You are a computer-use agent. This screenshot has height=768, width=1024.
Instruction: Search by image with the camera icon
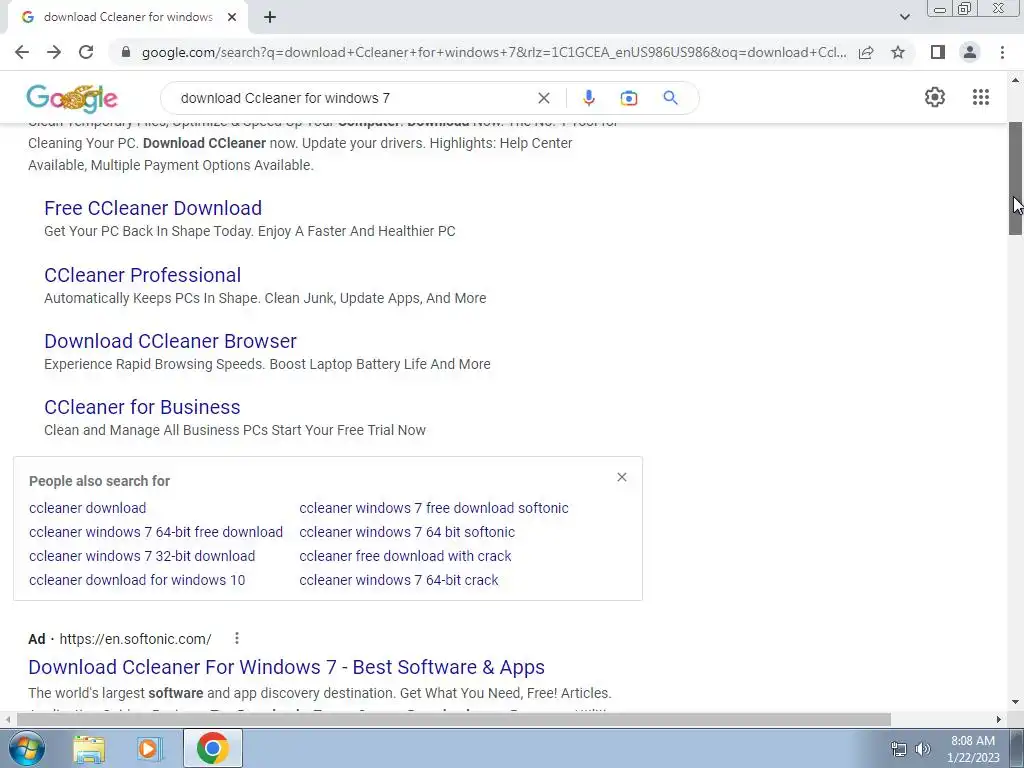pos(628,98)
